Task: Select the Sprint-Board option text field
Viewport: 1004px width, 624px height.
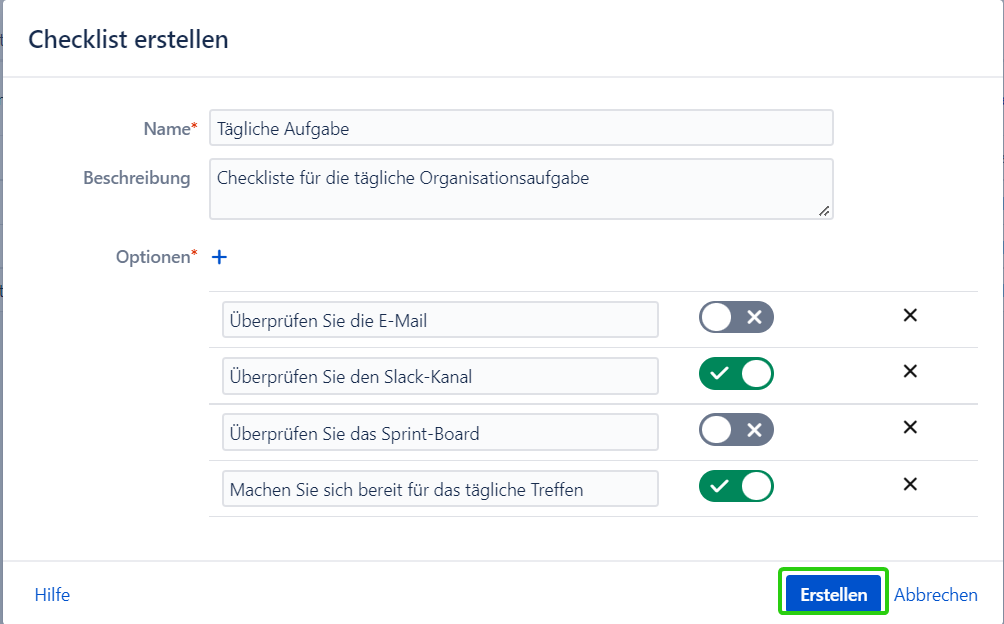Action: coord(440,433)
